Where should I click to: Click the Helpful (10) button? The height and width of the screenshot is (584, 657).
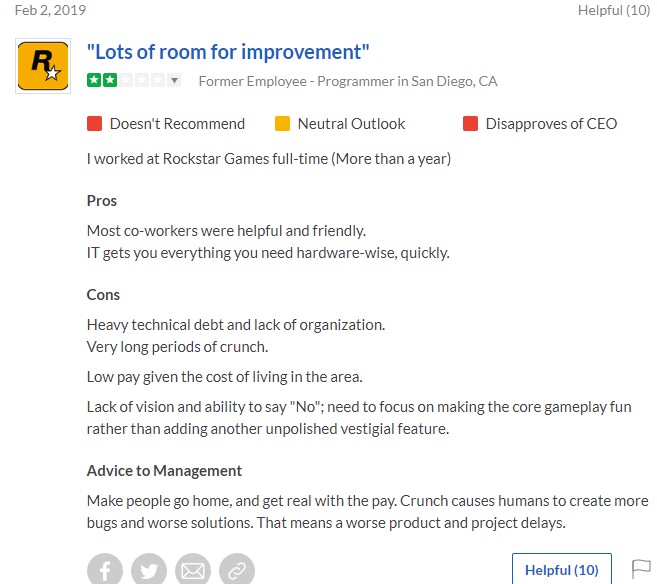point(561,570)
